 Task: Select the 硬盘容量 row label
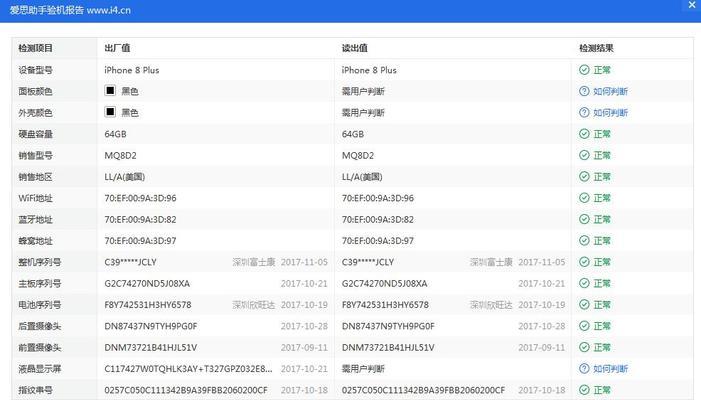pyautogui.click(x=35, y=134)
